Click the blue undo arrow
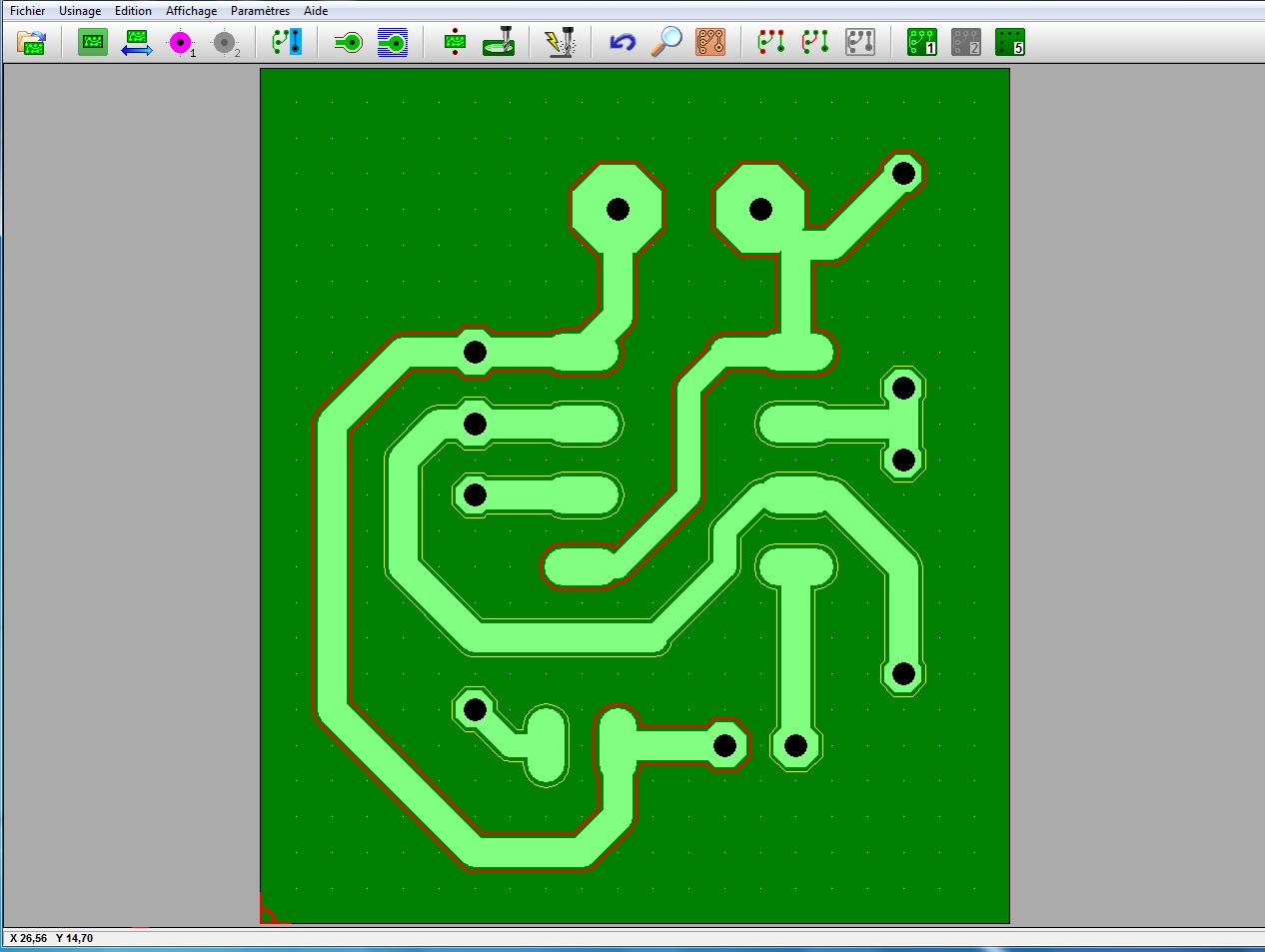1265x952 pixels. (623, 43)
